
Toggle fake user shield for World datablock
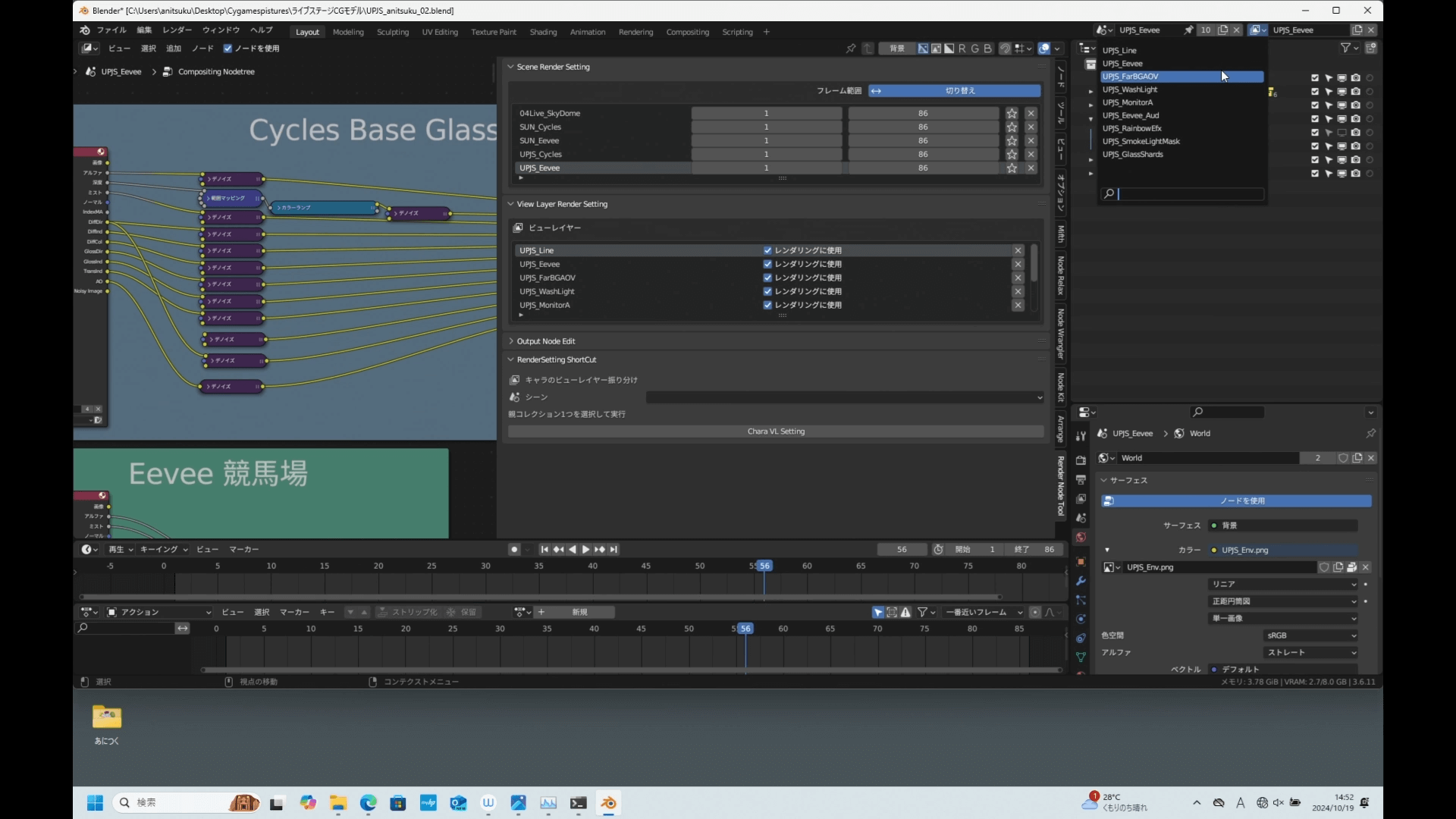coord(1343,458)
